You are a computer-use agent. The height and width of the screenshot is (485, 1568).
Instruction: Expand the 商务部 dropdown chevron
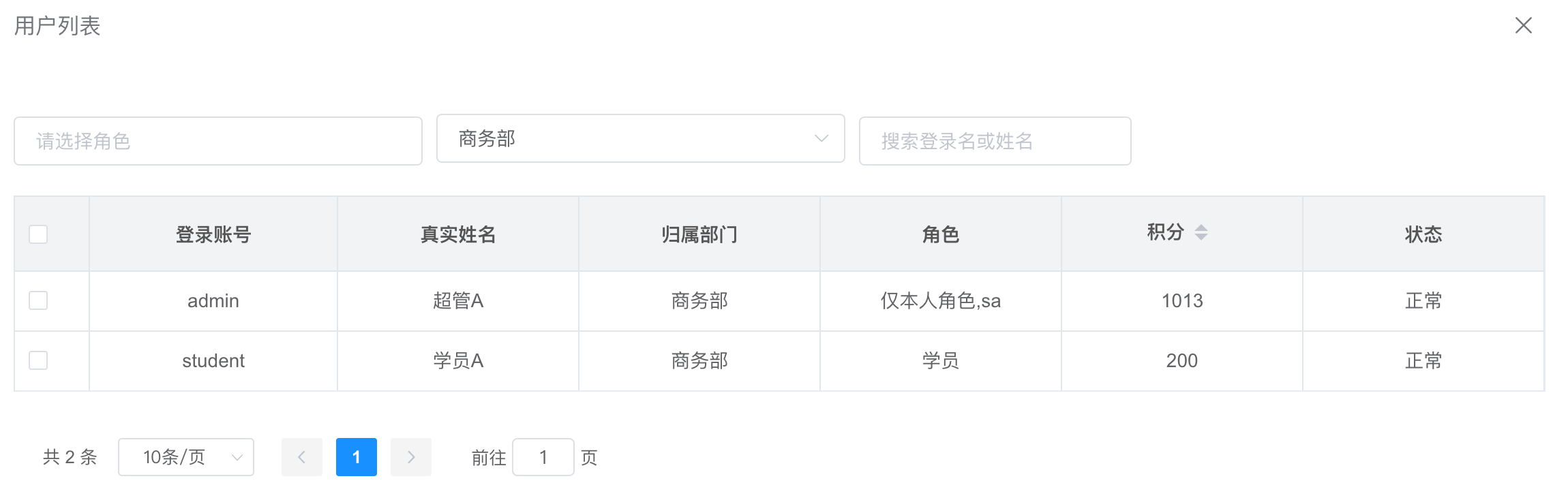click(821, 138)
